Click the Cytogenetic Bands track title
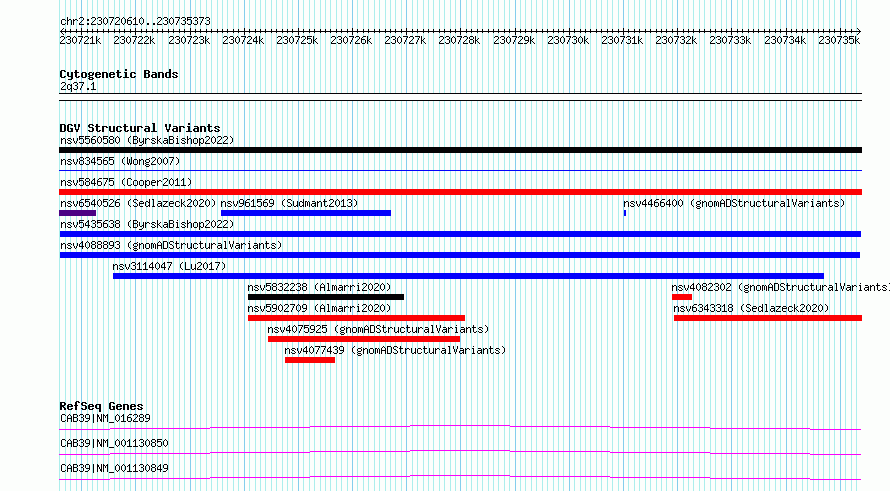The height and width of the screenshot is (491, 890). pos(119,74)
